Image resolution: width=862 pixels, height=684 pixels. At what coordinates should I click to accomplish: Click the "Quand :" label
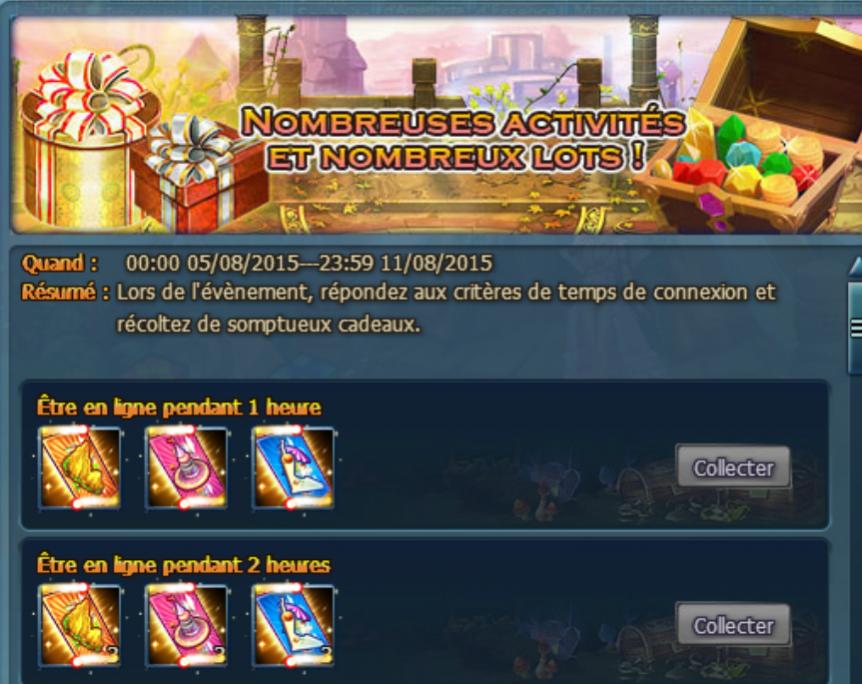click(59, 263)
